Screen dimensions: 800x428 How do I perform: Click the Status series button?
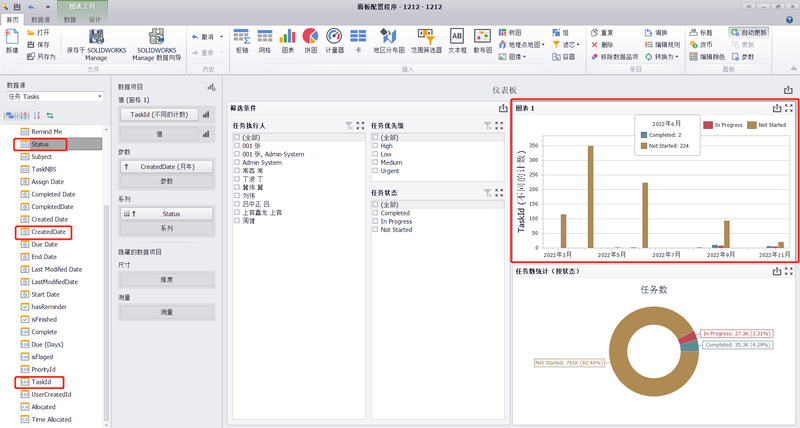click(x=167, y=214)
